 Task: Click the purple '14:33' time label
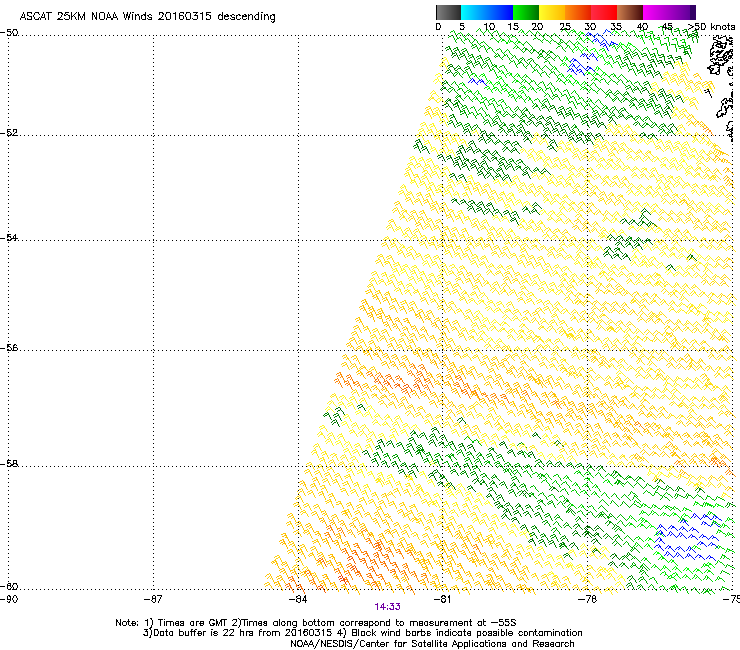click(387, 607)
